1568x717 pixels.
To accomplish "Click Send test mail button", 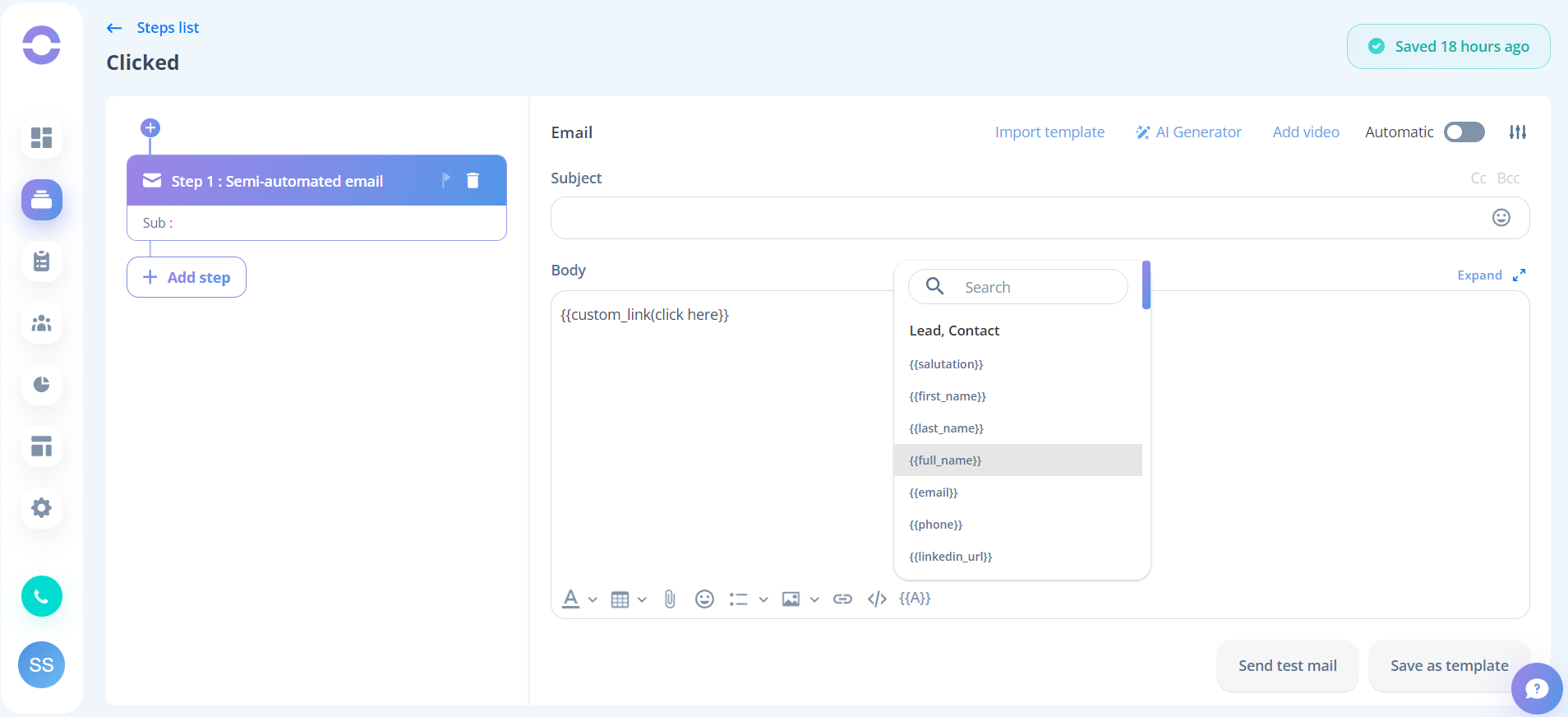I will pyautogui.click(x=1288, y=666).
